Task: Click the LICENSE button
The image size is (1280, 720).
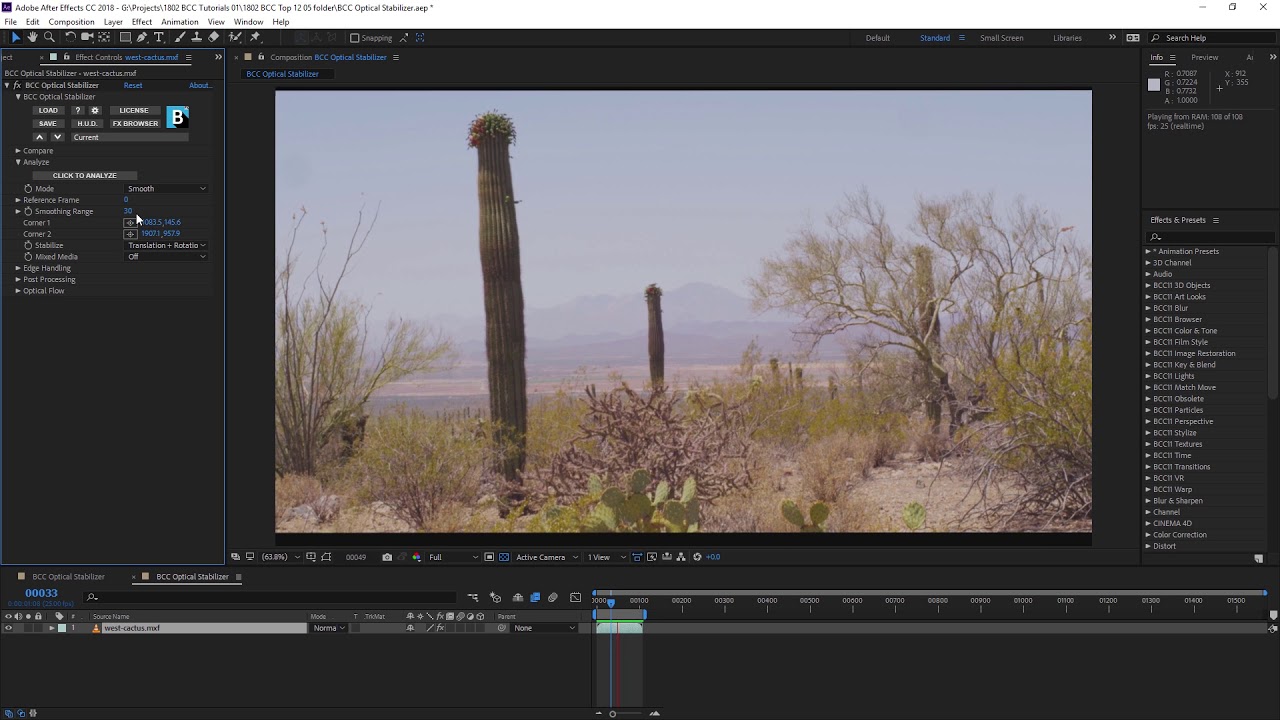Action: click(x=134, y=110)
